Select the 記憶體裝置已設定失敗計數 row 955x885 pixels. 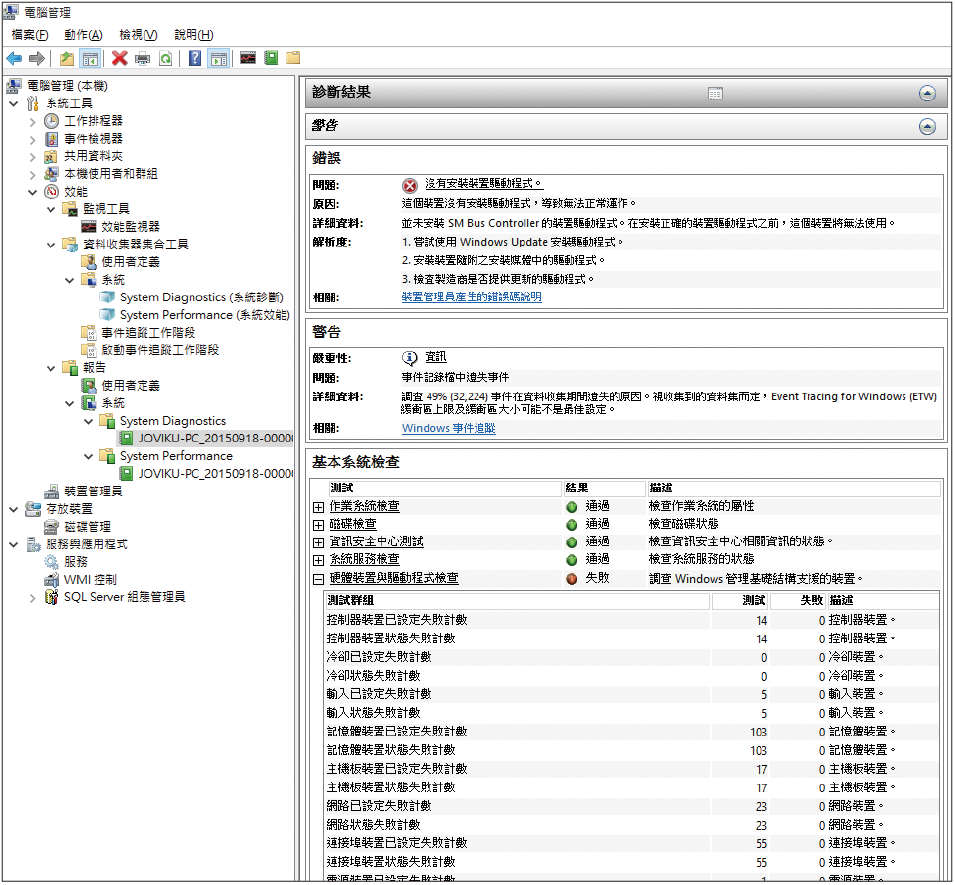coord(631,732)
